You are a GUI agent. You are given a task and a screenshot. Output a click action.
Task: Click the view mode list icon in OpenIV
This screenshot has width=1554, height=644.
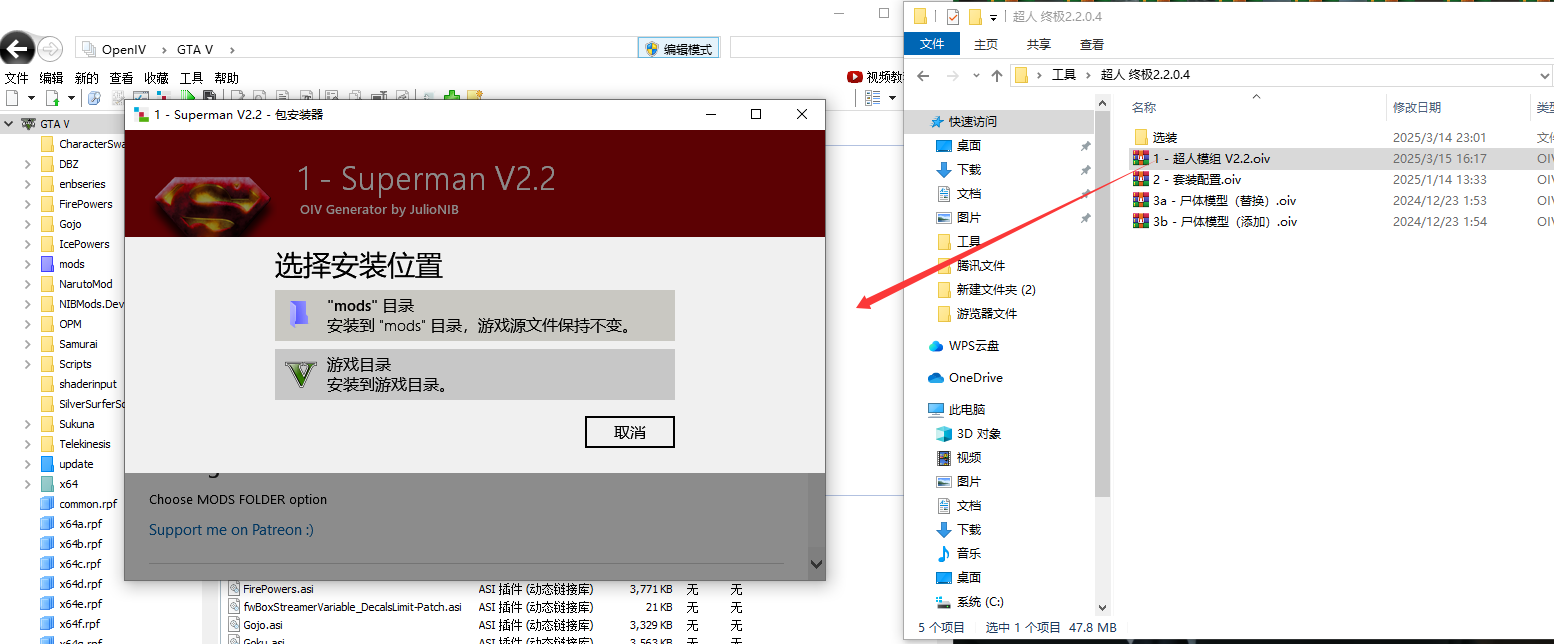click(872, 97)
